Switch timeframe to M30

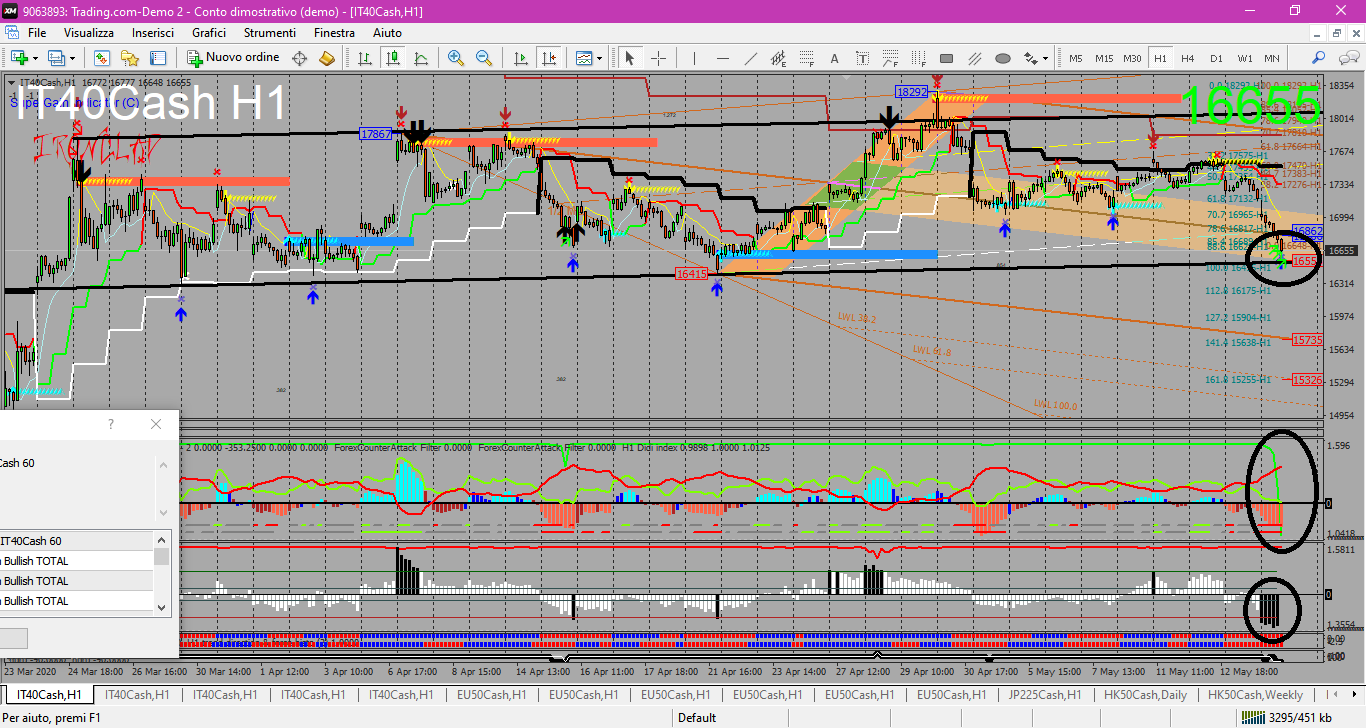click(1132, 58)
